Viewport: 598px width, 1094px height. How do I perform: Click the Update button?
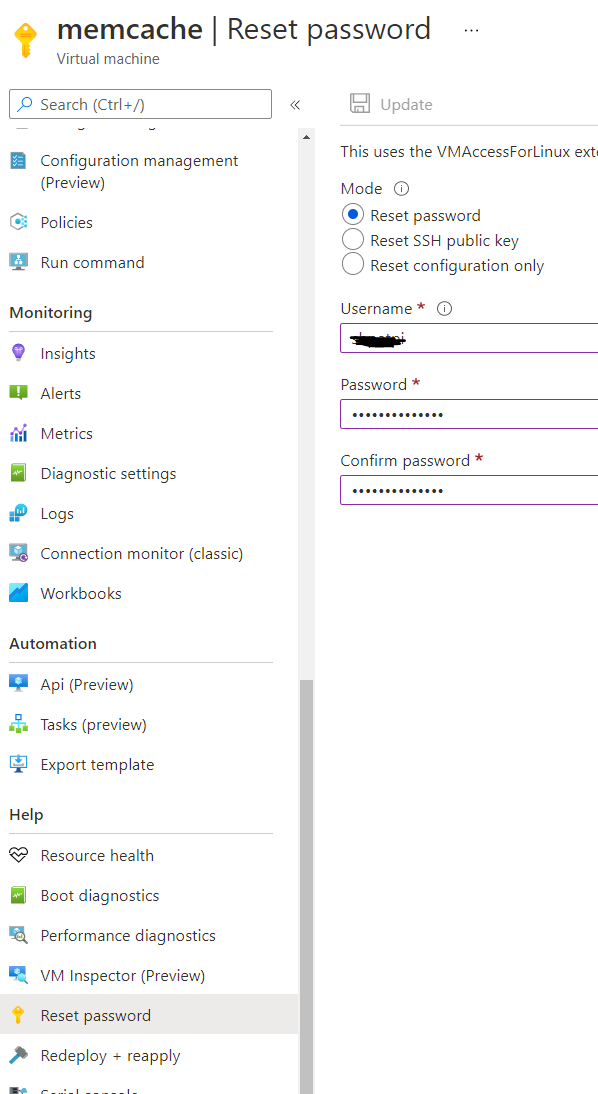click(391, 105)
